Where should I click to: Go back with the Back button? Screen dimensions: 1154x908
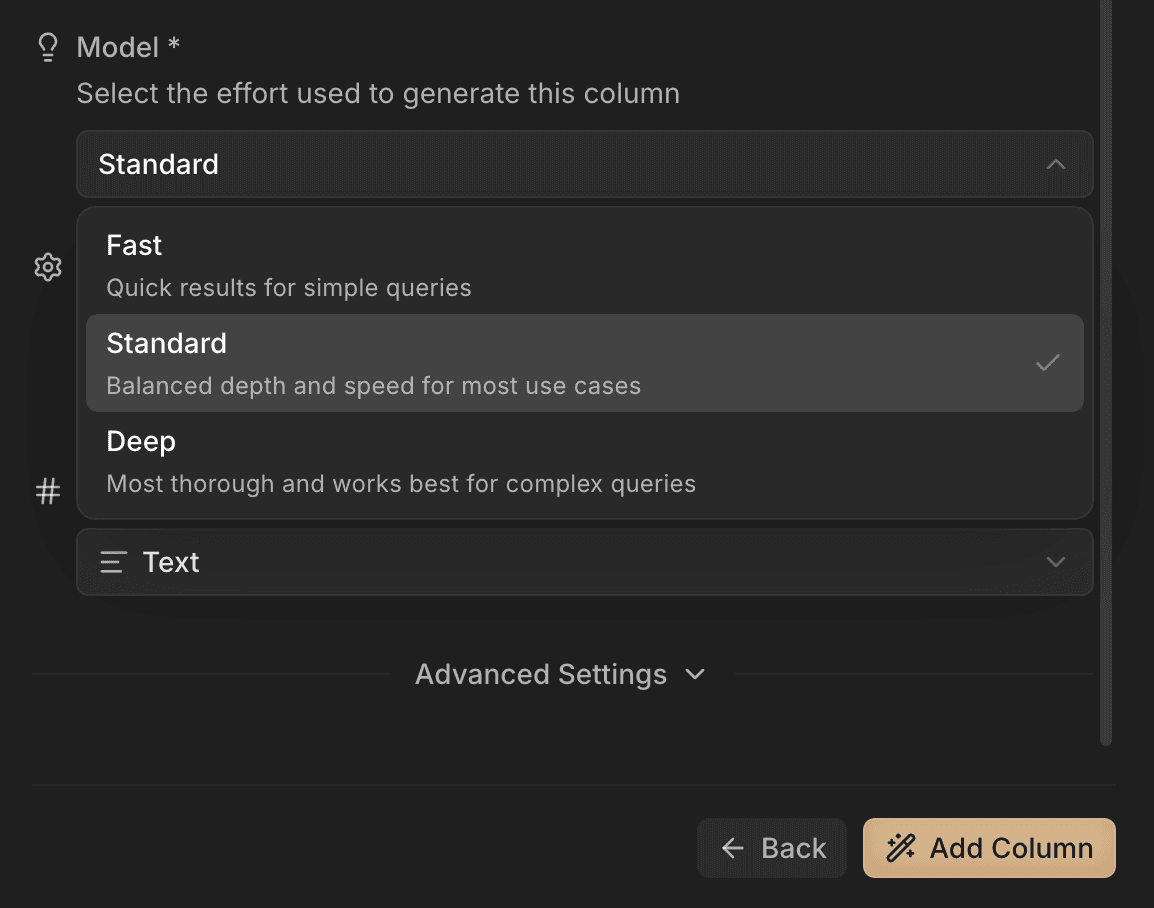[772, 848]
